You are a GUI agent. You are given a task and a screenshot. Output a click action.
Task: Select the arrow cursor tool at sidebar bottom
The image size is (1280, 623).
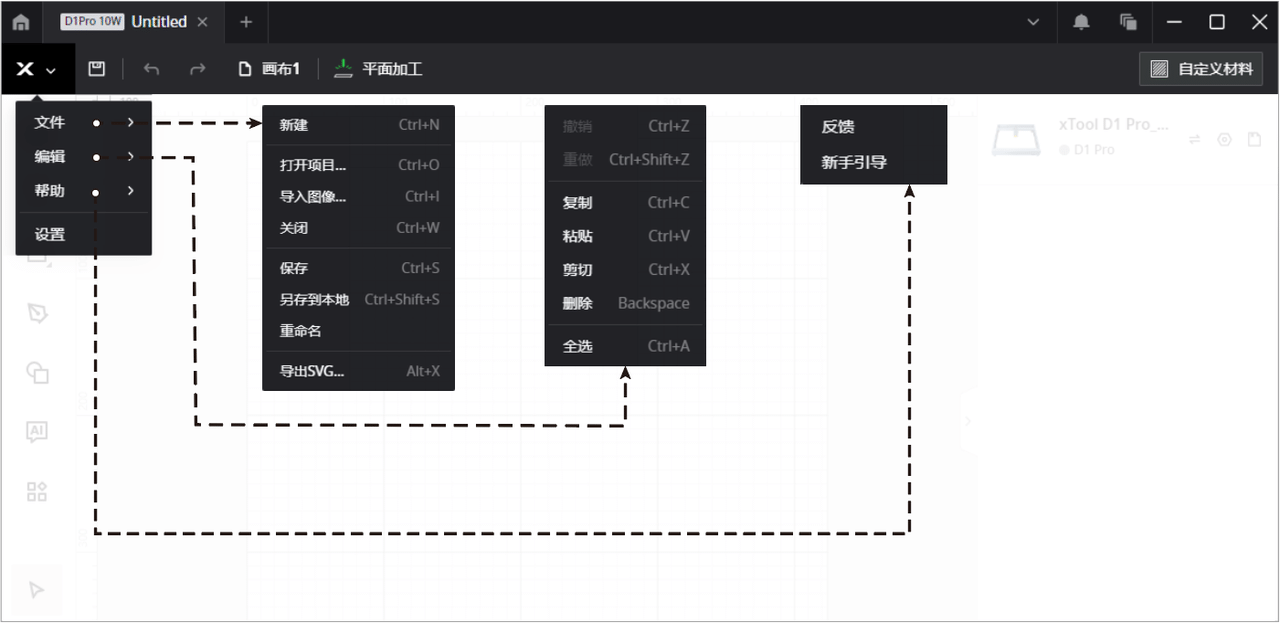coord(37,590)
